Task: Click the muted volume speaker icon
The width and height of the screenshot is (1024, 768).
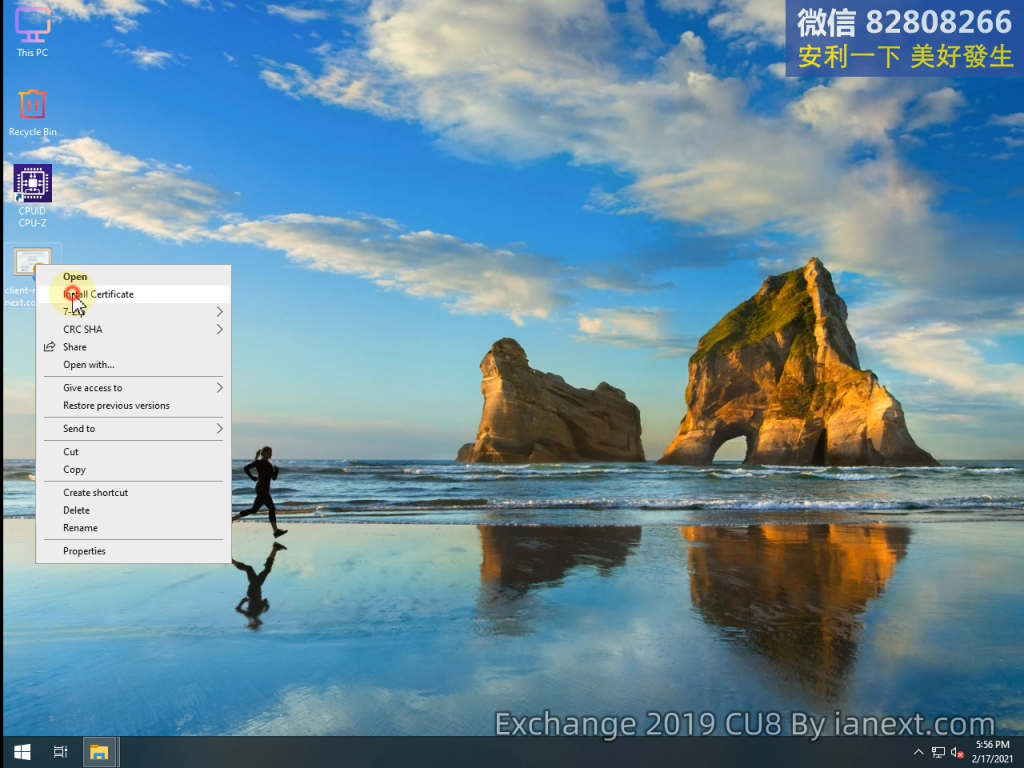Action: [957, 752]
